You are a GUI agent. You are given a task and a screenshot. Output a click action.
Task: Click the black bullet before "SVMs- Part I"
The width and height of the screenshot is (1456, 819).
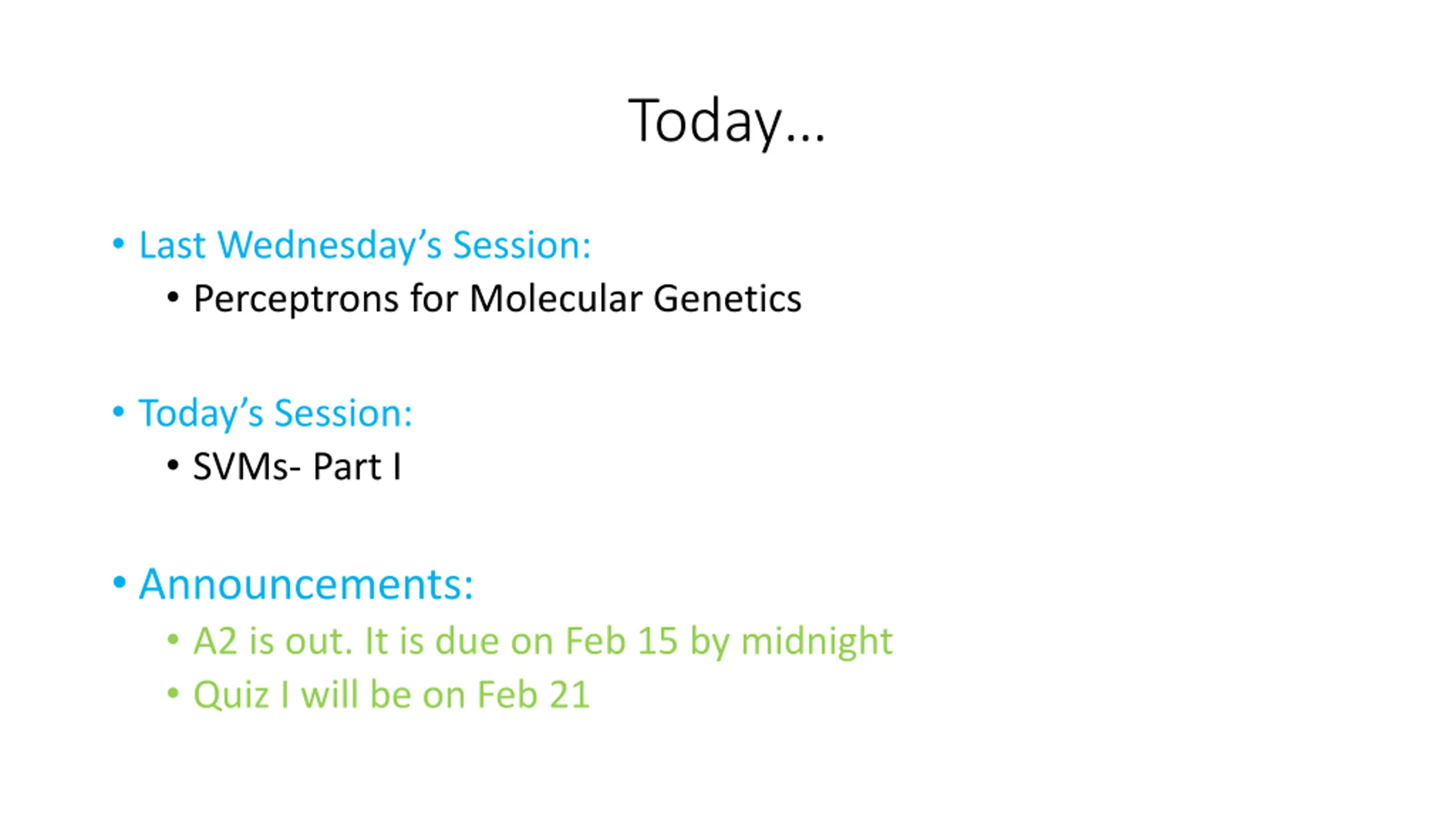[x=173, y=465]
